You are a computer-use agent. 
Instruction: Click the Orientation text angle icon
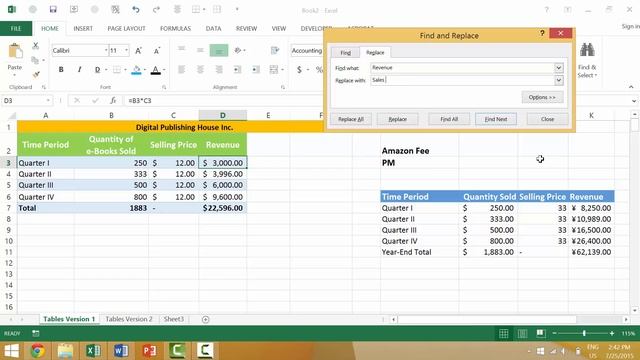[x=238, y=50]
